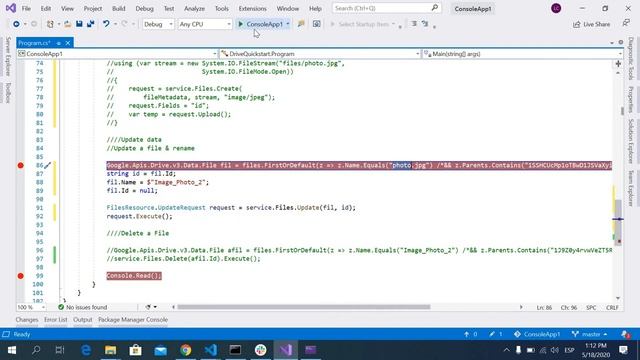Open the Extensions menu
This screenshot has width=640, height=360.
(252, 8)
